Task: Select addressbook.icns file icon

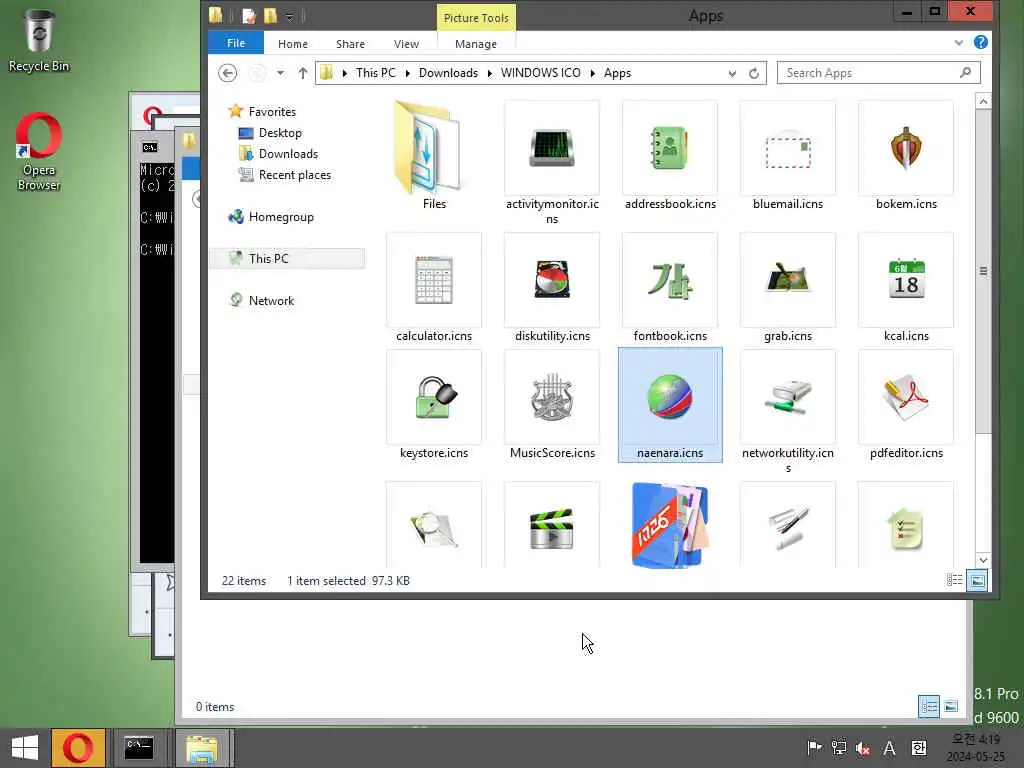Action: point(669,148)
